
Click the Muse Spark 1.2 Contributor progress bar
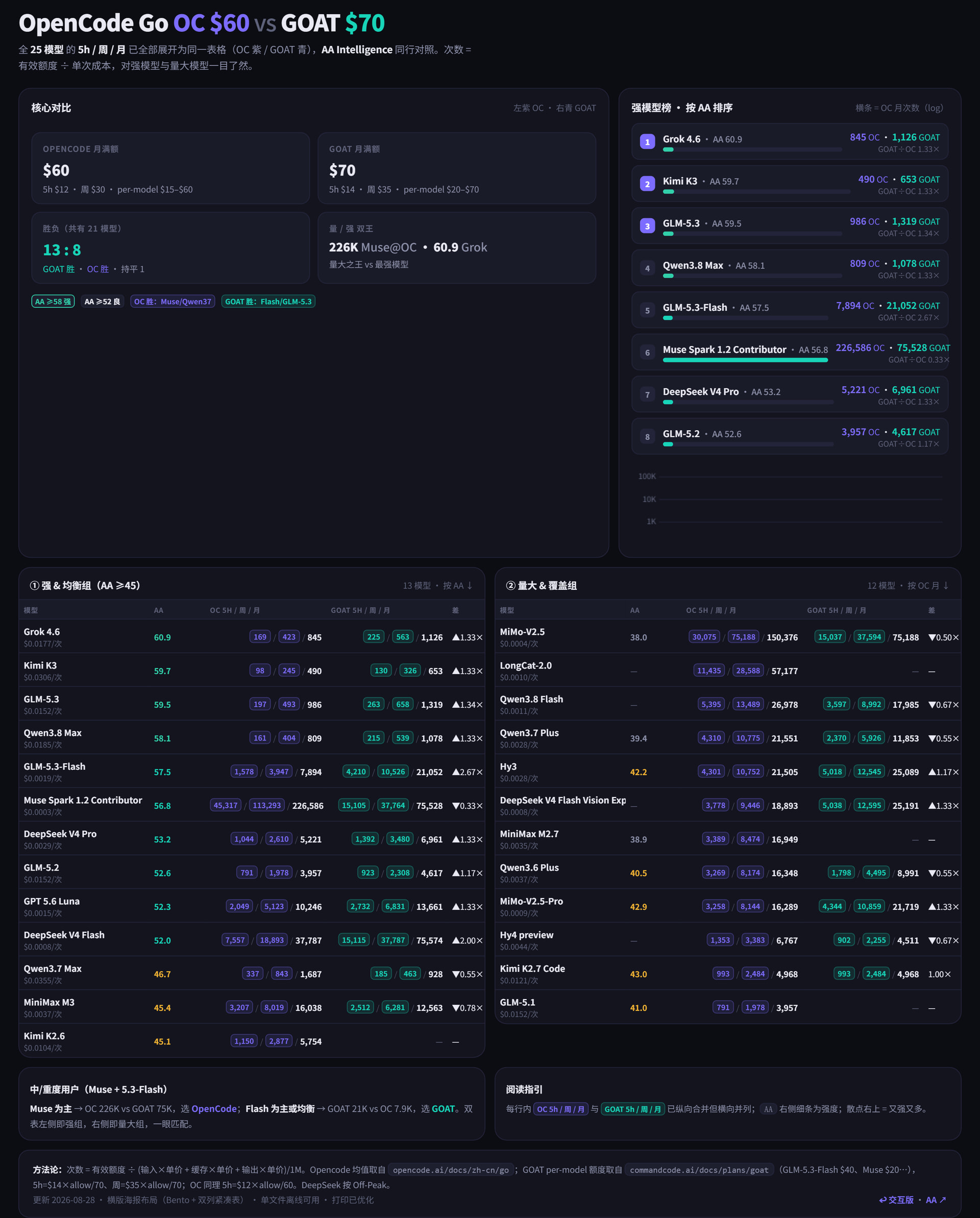tap(745, 360)
